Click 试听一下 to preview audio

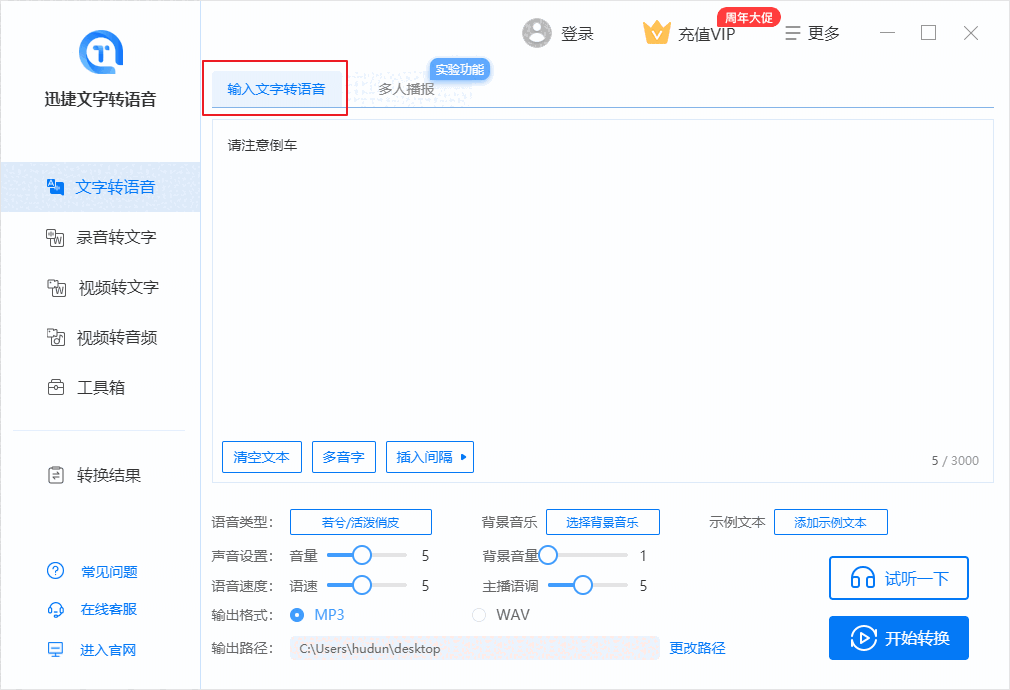click(898, 578)
